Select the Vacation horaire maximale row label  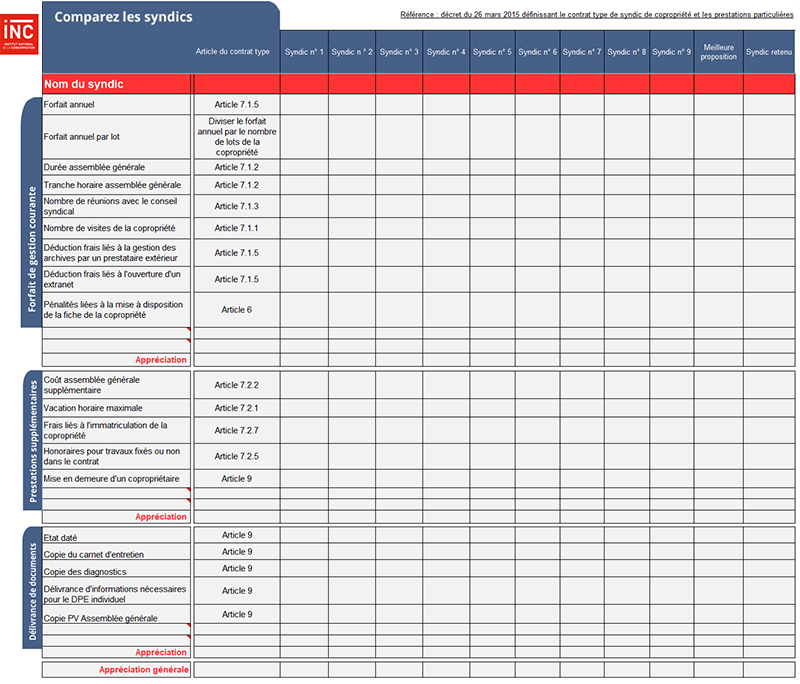pos(93,408)
